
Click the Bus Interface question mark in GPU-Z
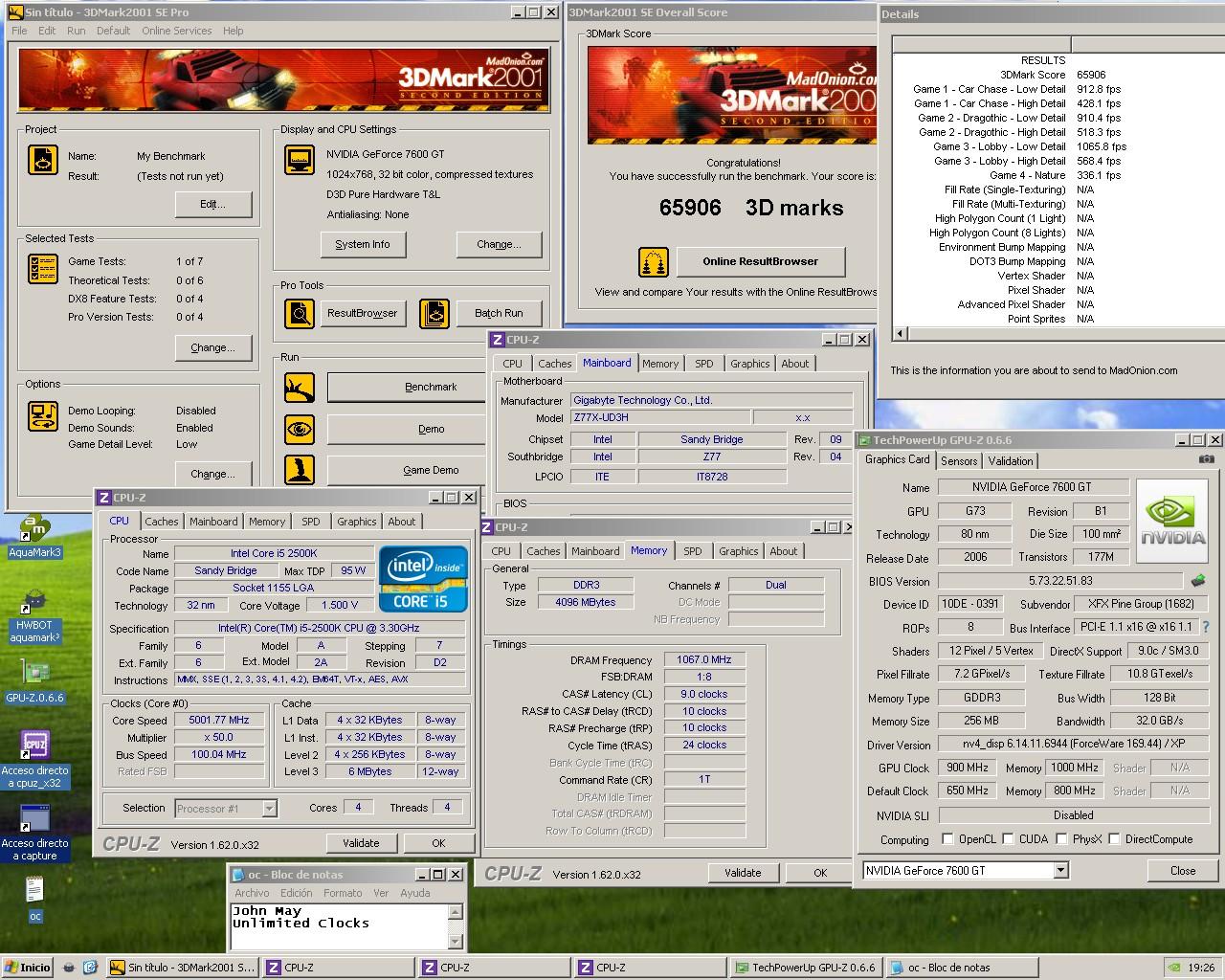click(1206, 628)
